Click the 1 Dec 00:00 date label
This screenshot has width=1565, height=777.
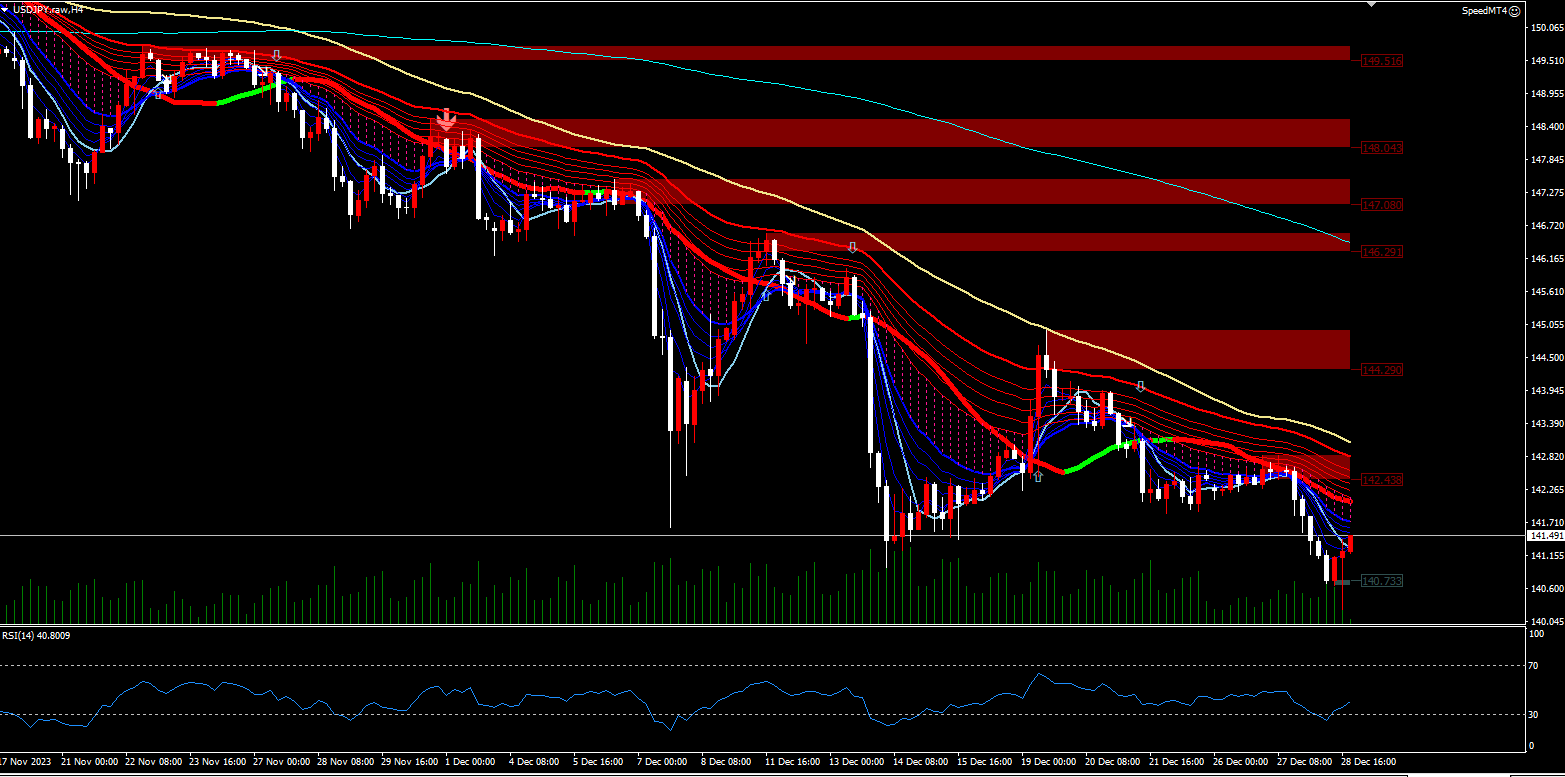(471, 761)
